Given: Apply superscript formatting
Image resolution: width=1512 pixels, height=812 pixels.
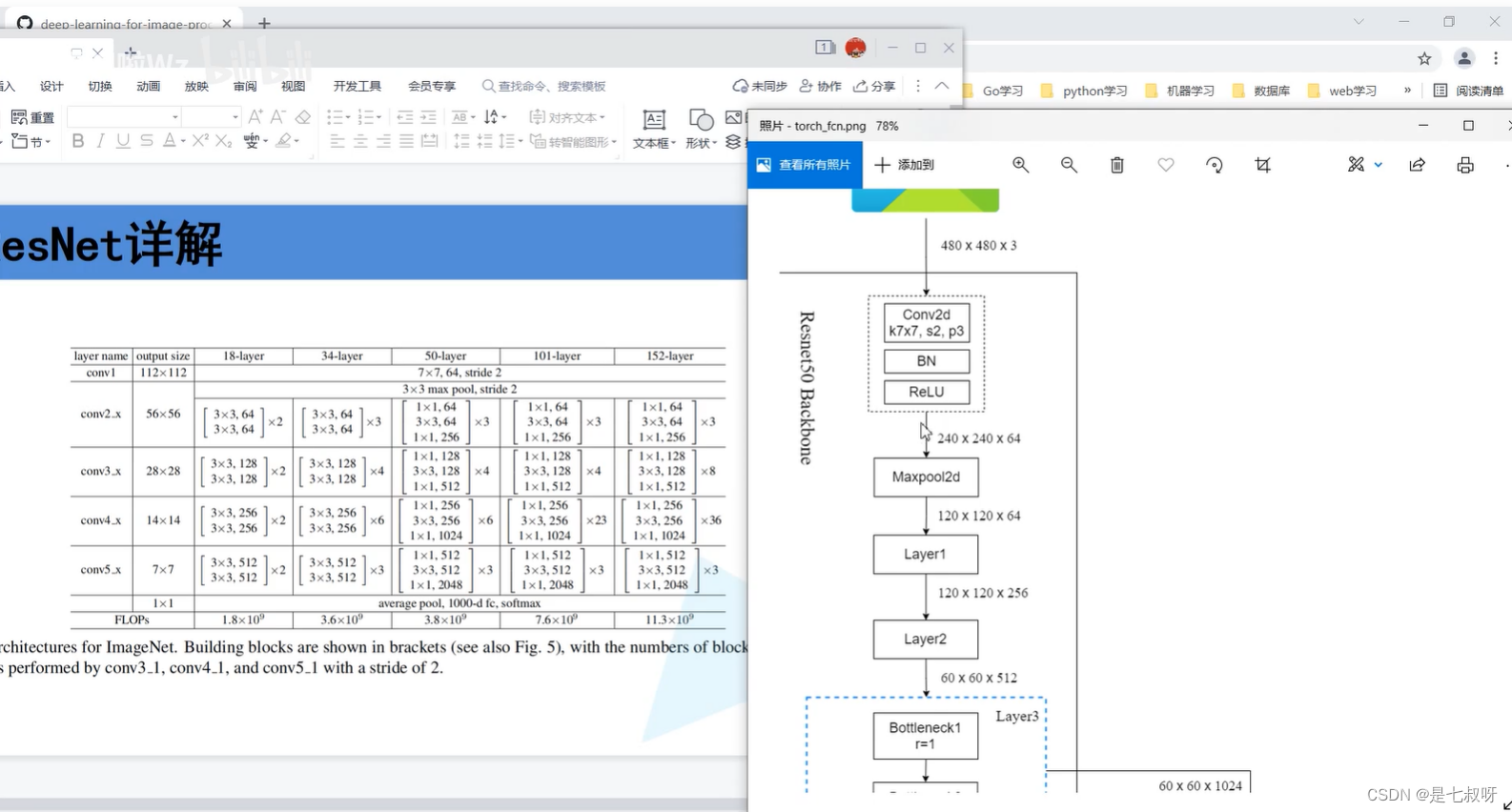Looking at the screenshot, I should [x=200, y=141].
